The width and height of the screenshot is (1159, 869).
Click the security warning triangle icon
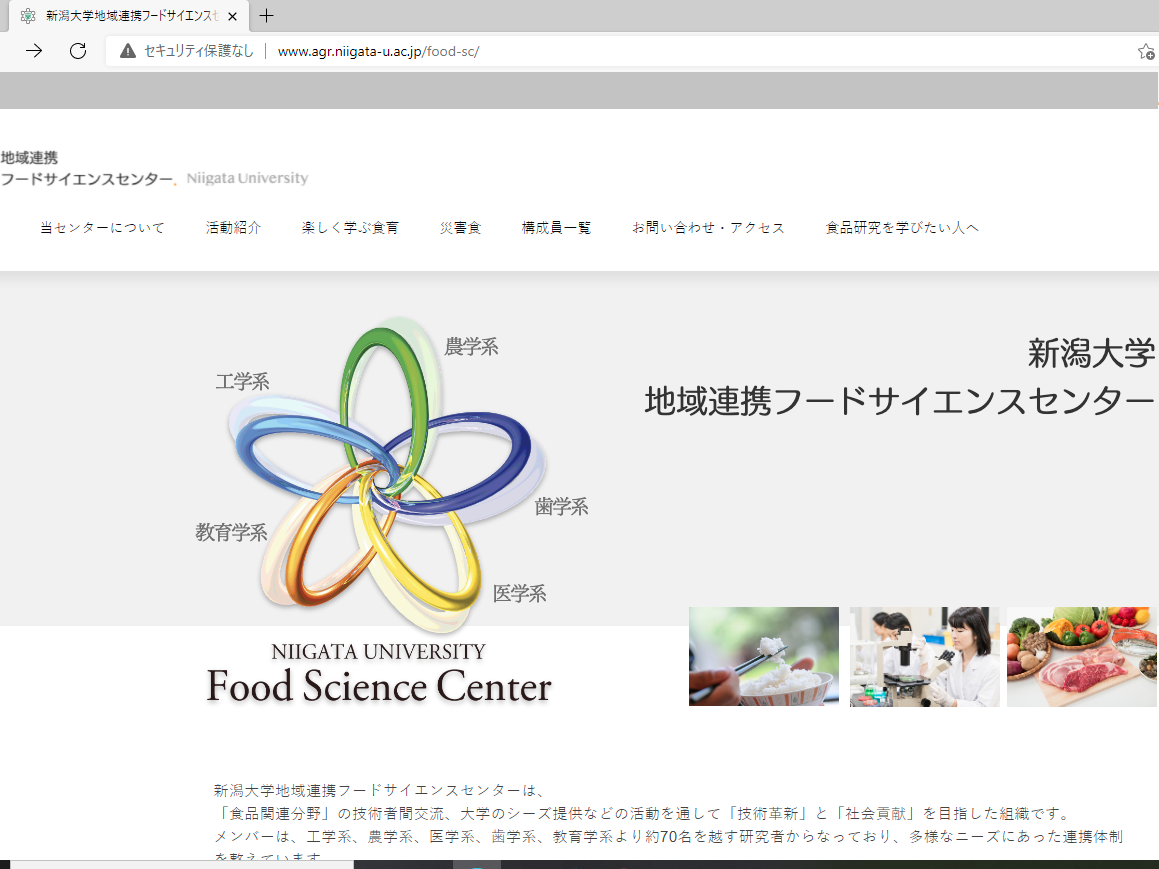coord(128,51)
